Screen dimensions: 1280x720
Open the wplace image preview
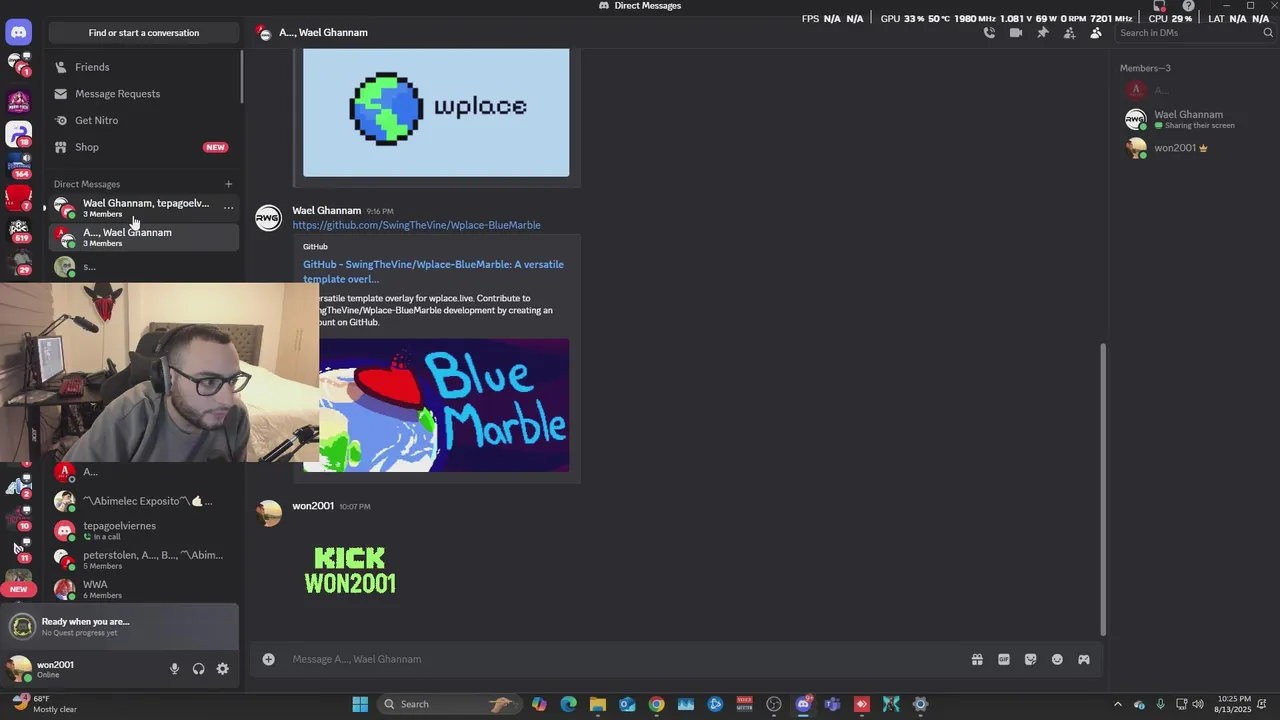coord(436,112)
